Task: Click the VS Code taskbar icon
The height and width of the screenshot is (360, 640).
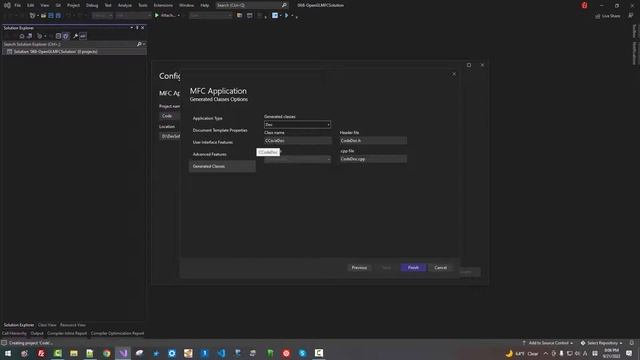Action: click(x=221, y=353)
